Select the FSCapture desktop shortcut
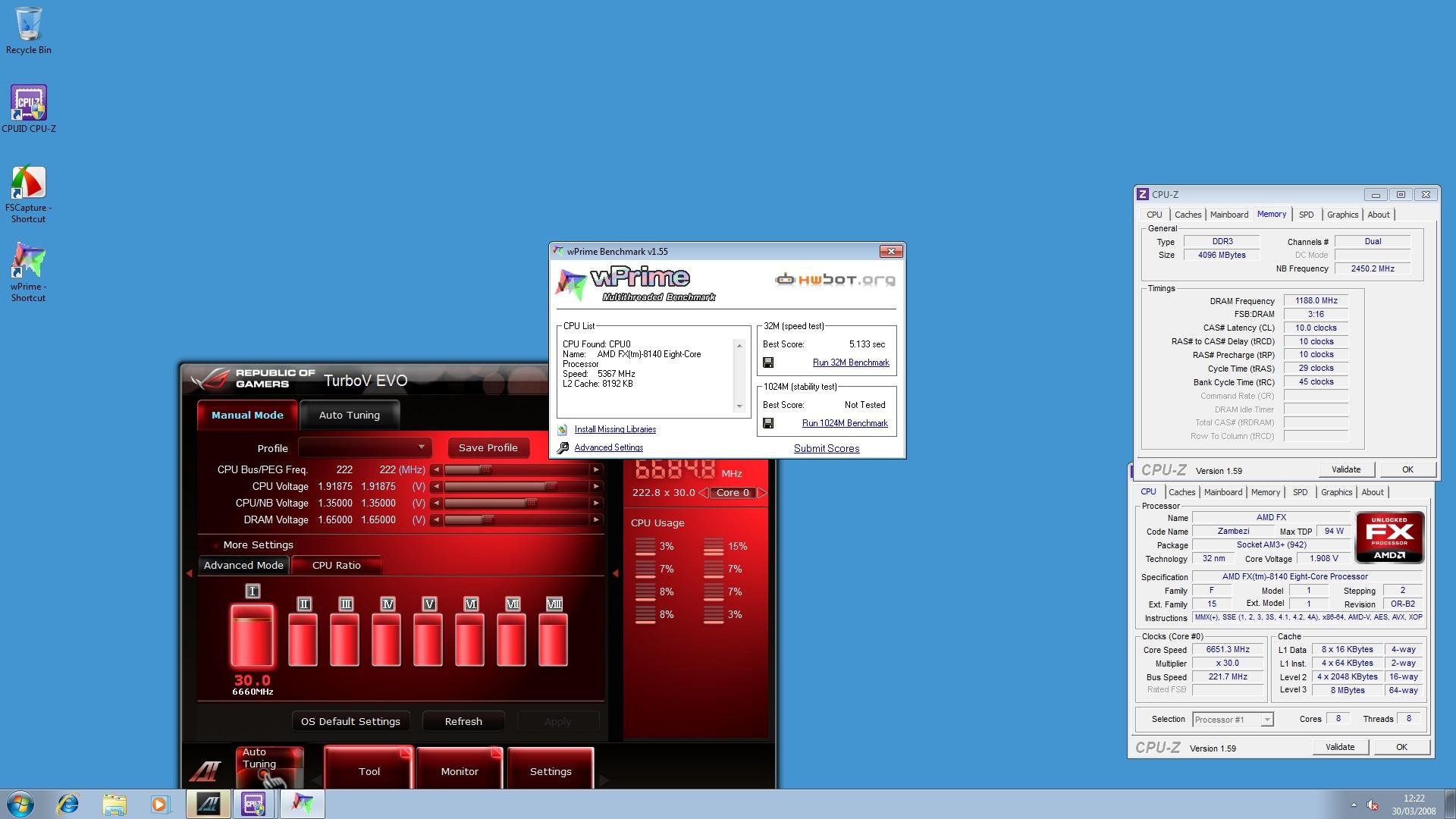 click(29, 194)
